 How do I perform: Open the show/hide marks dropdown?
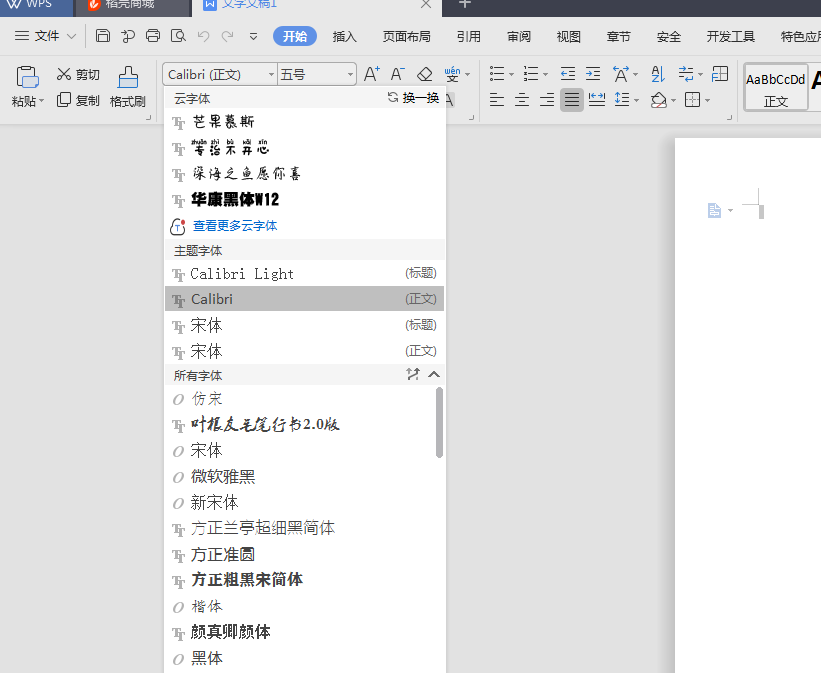pos(701,74)
